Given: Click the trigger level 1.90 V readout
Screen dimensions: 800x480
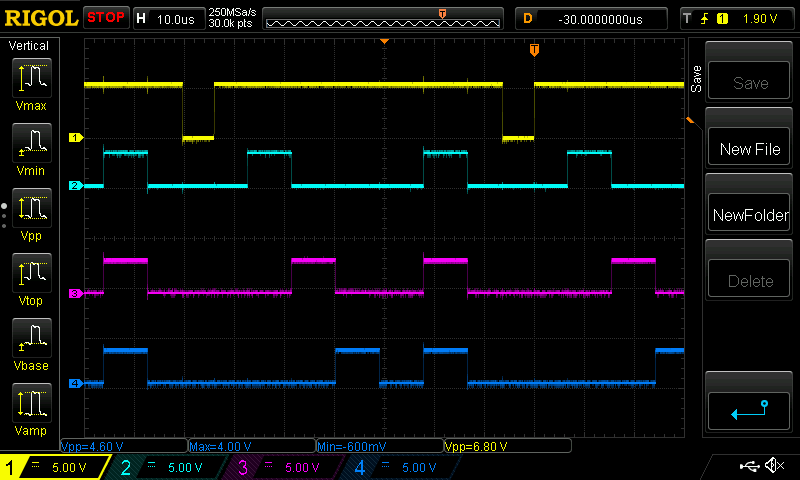Looking at the screenshot, I should click(x=760, y=19).
